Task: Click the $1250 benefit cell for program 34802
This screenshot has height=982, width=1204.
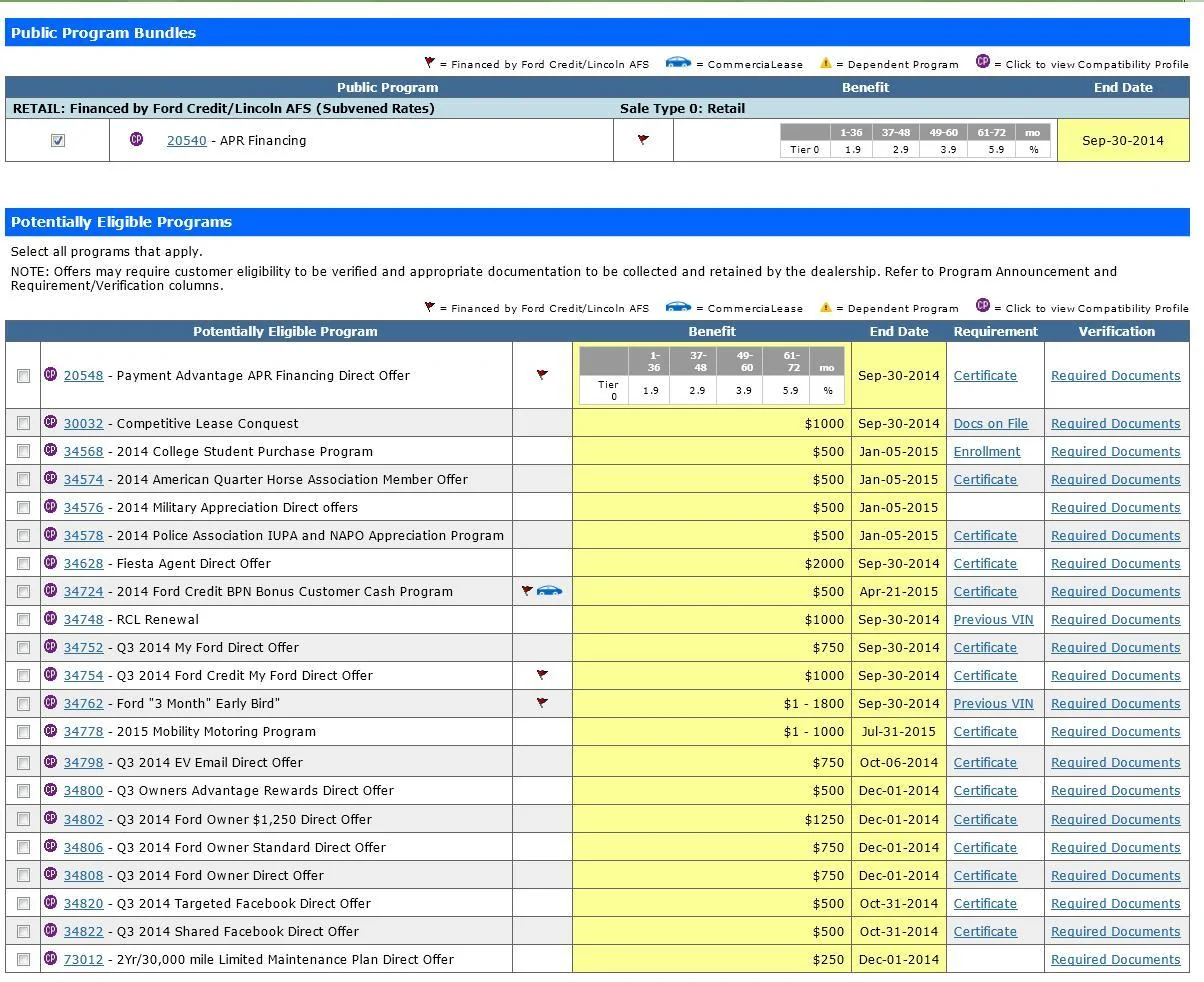Action: (712, 819)
